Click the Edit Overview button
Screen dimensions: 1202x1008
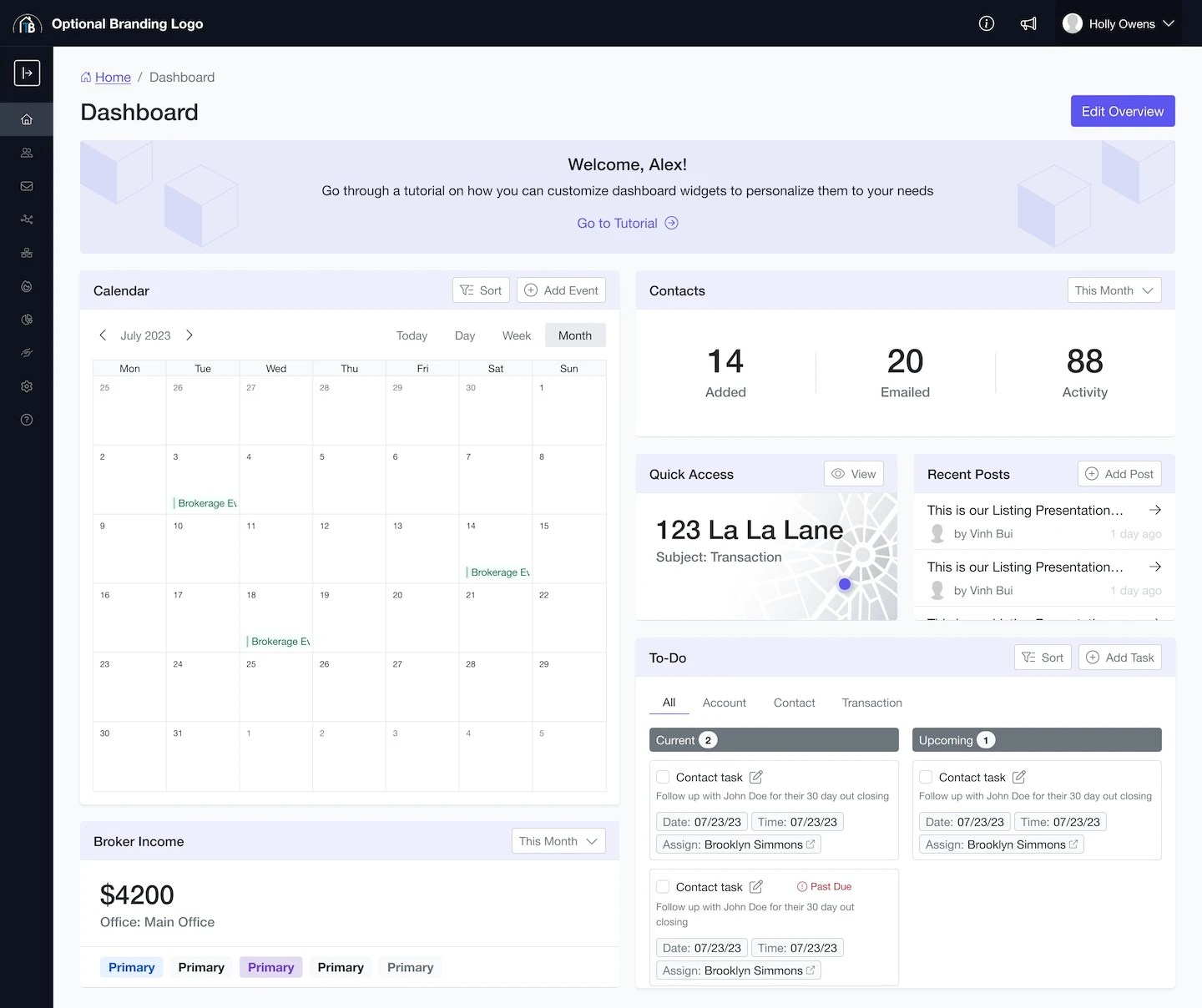1122,111
